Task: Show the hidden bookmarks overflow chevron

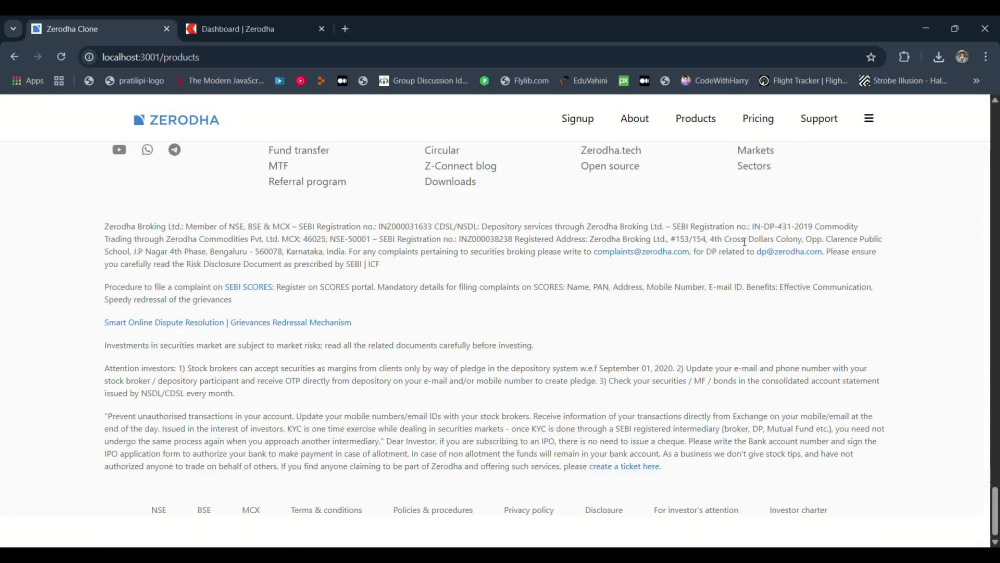Action: [x=976, y=81]
